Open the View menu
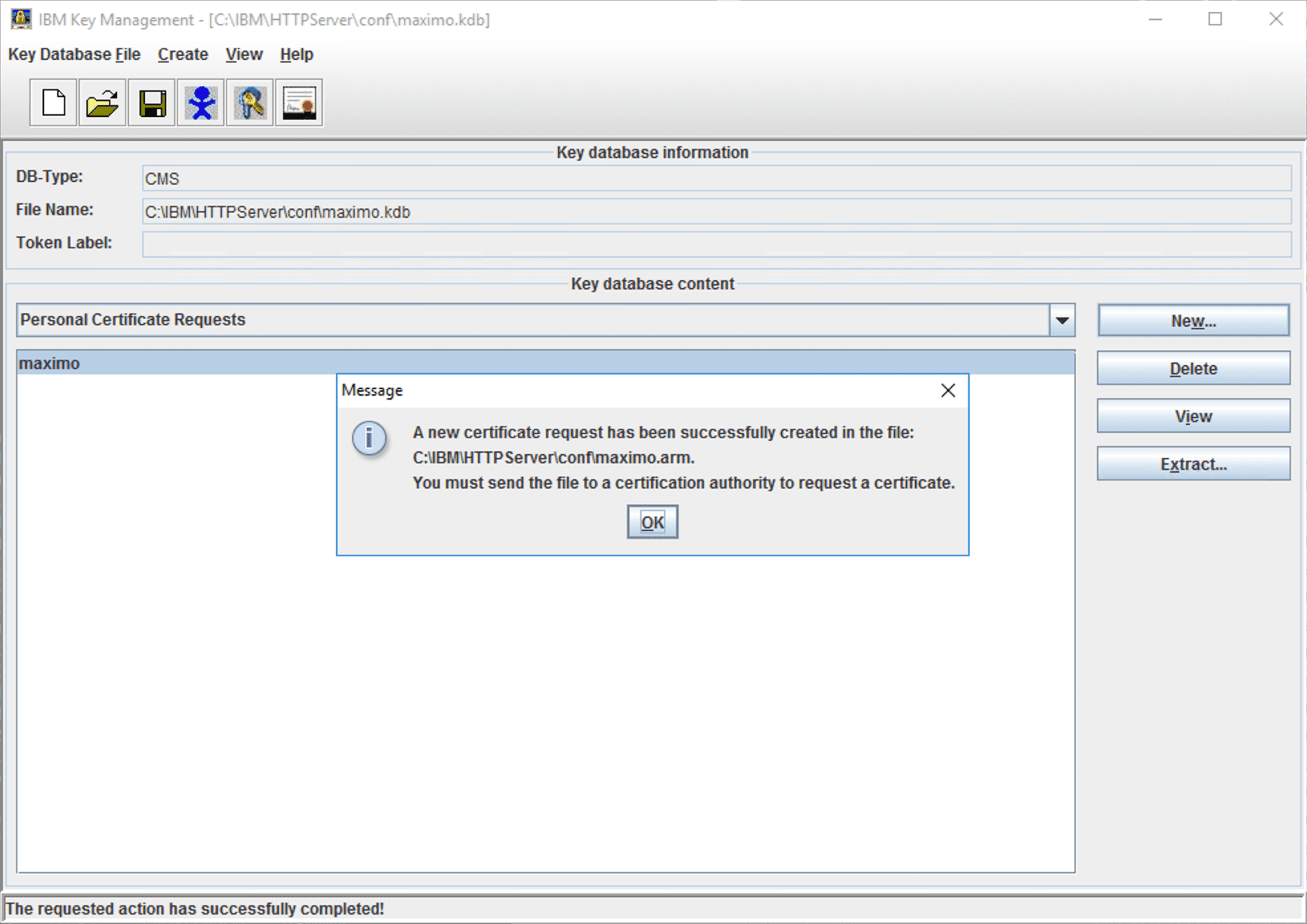 pos(244,54)
